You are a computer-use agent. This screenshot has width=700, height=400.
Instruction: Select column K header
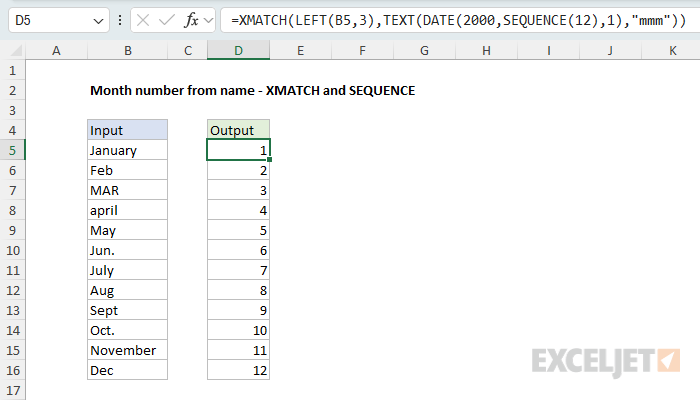(672, 50)
